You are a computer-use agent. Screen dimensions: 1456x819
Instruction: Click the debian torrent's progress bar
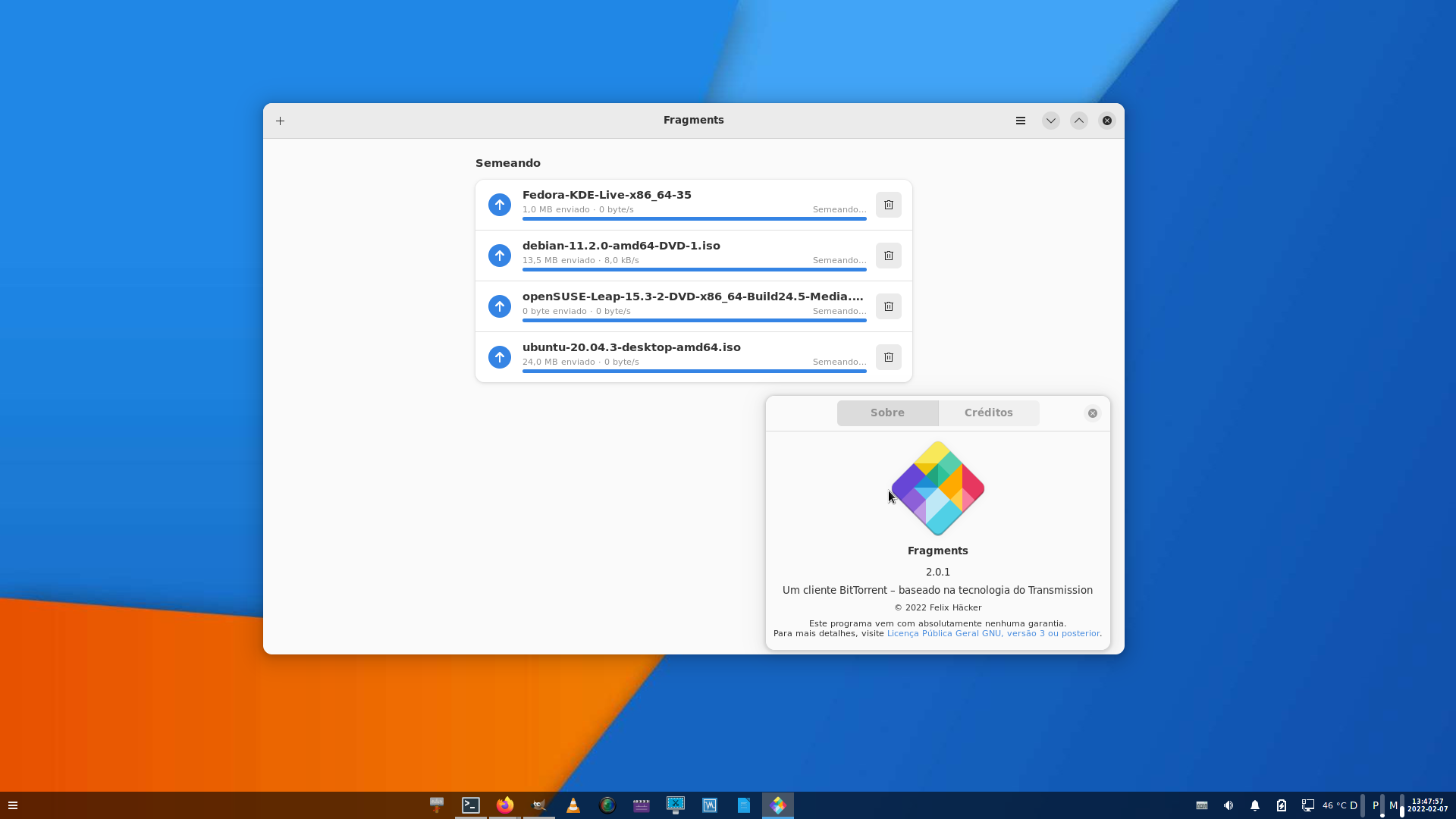[x=695, y=269]
